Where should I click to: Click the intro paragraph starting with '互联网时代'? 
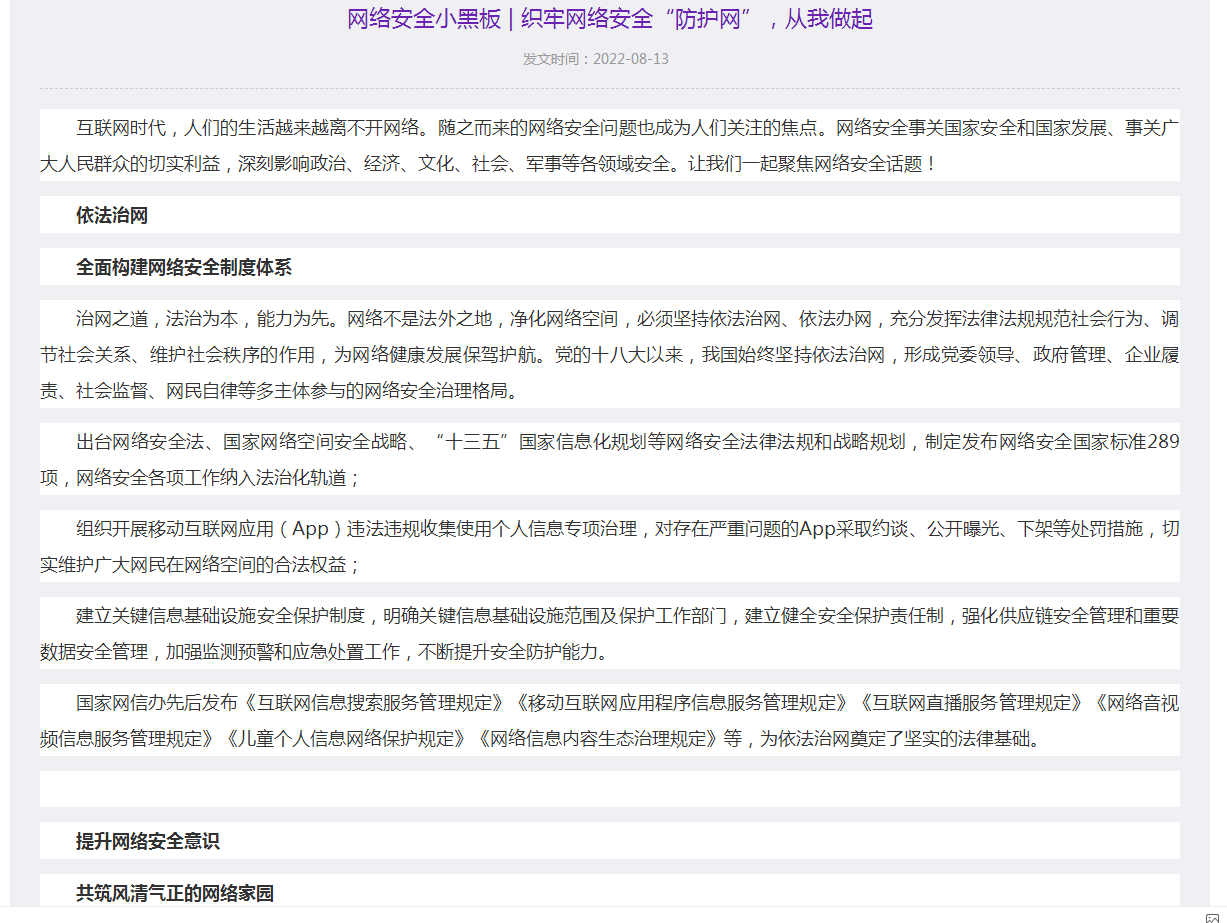pyautogui.click(x=609, y=145)
